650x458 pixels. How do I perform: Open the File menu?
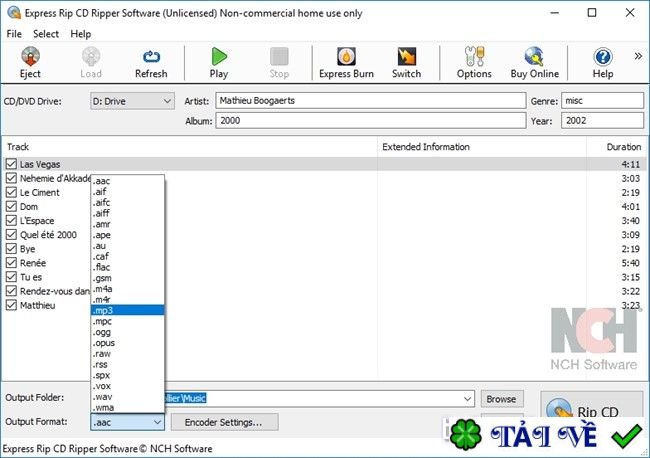tap(14, 34)
